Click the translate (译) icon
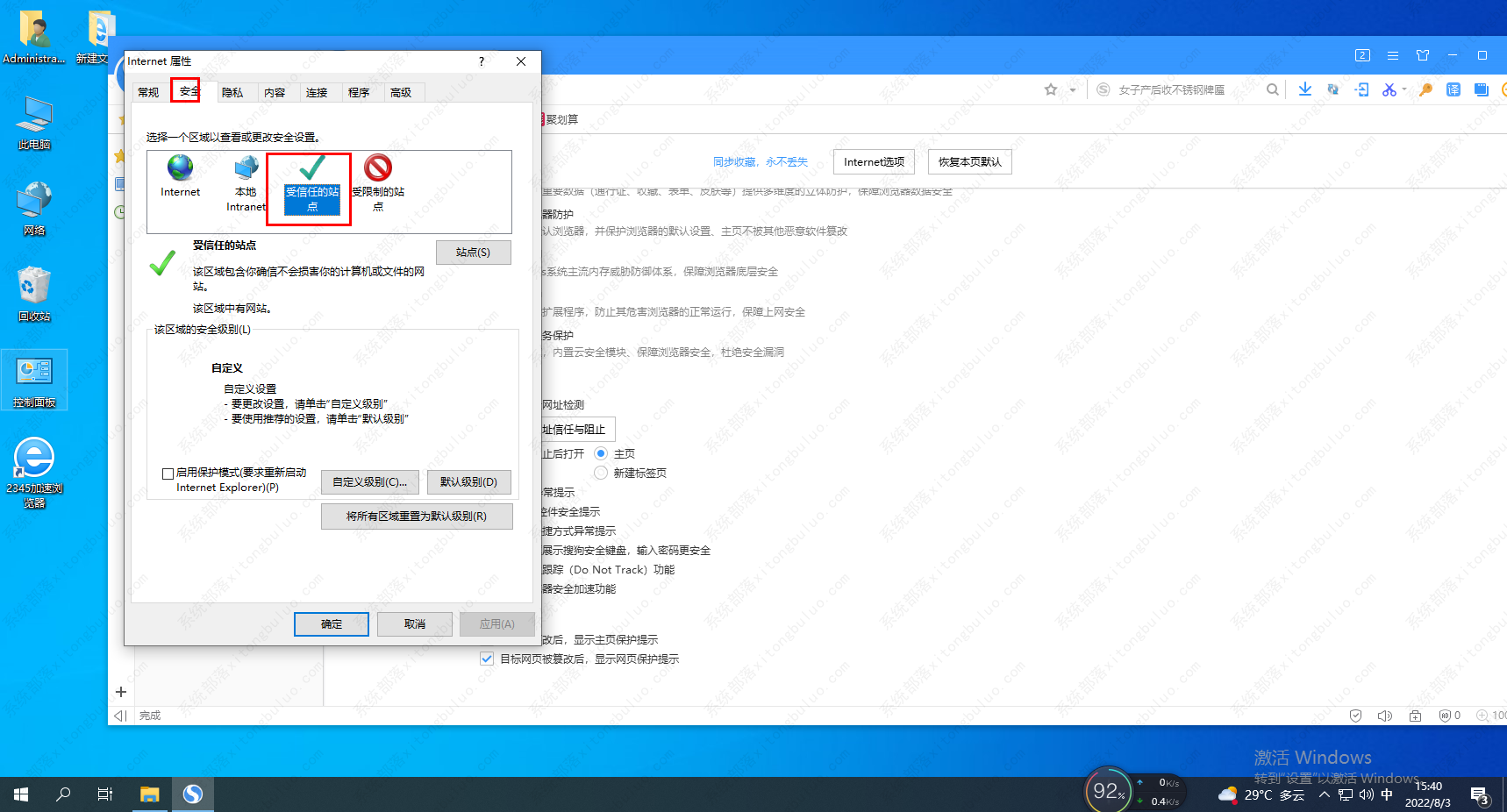This screenshot has height=812, width=1507. pyautogui.click(x=1453, y=89)
